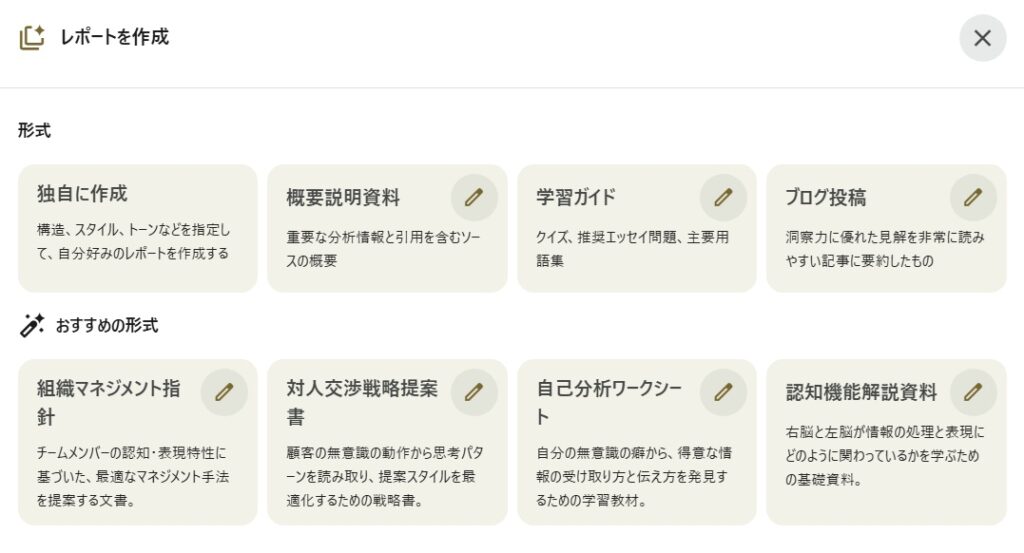The image size is (1024, 553).
Task: Select the 独自に作成 format card
Action: (x=138, y=228)
